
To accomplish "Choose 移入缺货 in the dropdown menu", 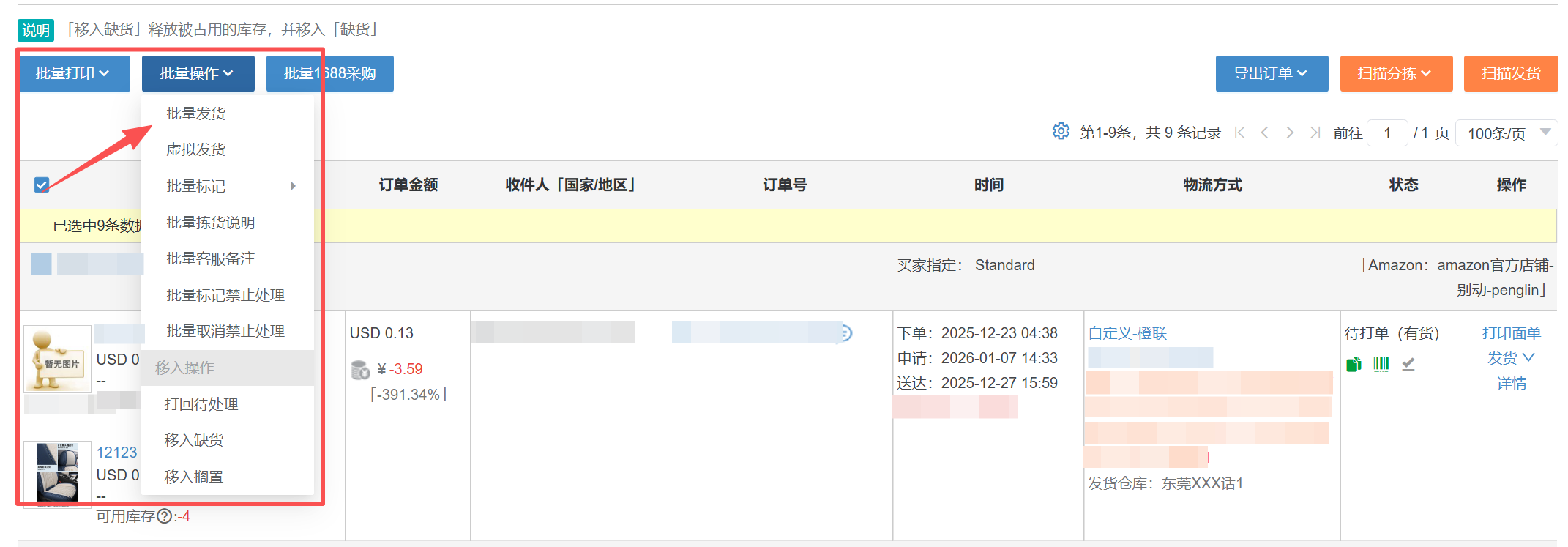I will pos(194,440).
